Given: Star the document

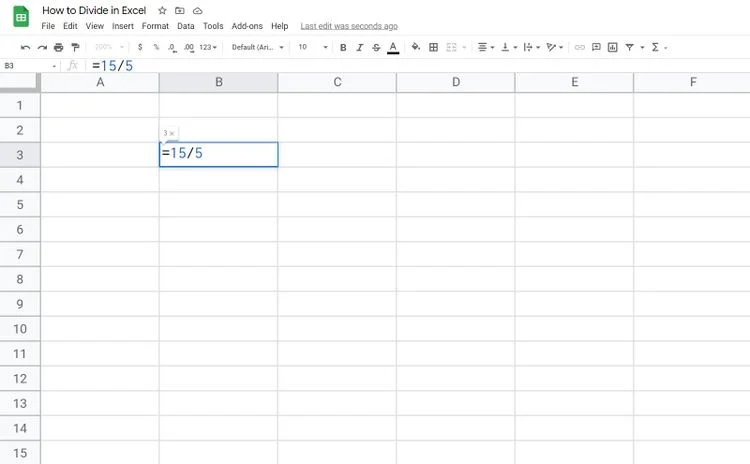Looking at the screenshot, I should 162,11.
